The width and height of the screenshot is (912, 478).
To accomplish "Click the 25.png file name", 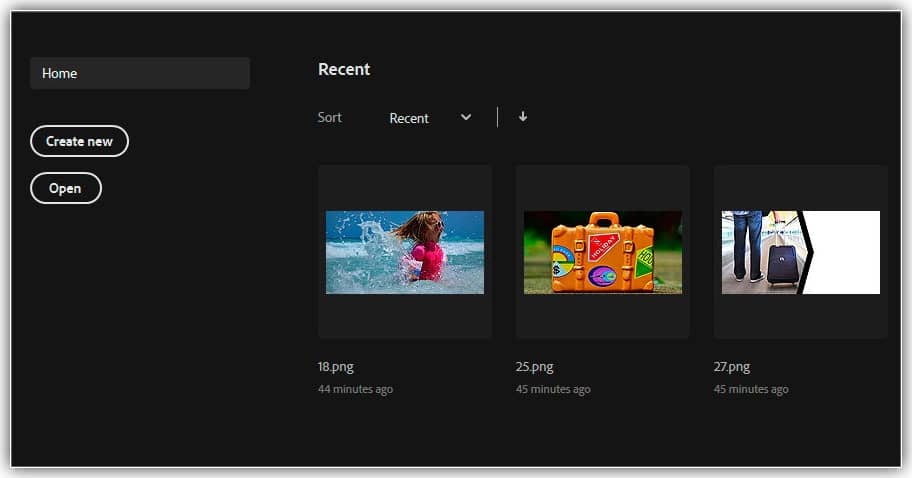I will pos(534,367).
